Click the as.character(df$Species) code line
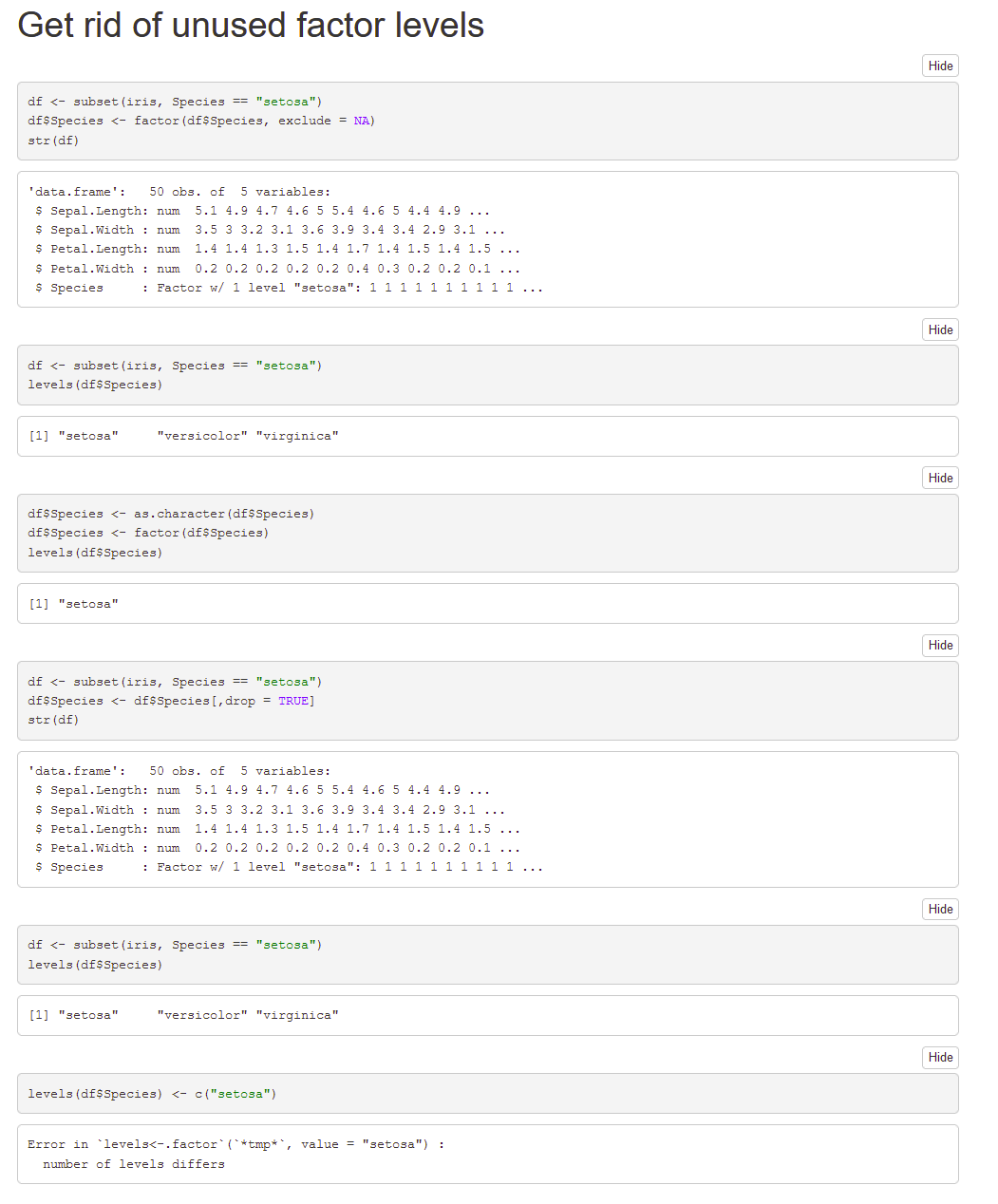 coord(171,514)
